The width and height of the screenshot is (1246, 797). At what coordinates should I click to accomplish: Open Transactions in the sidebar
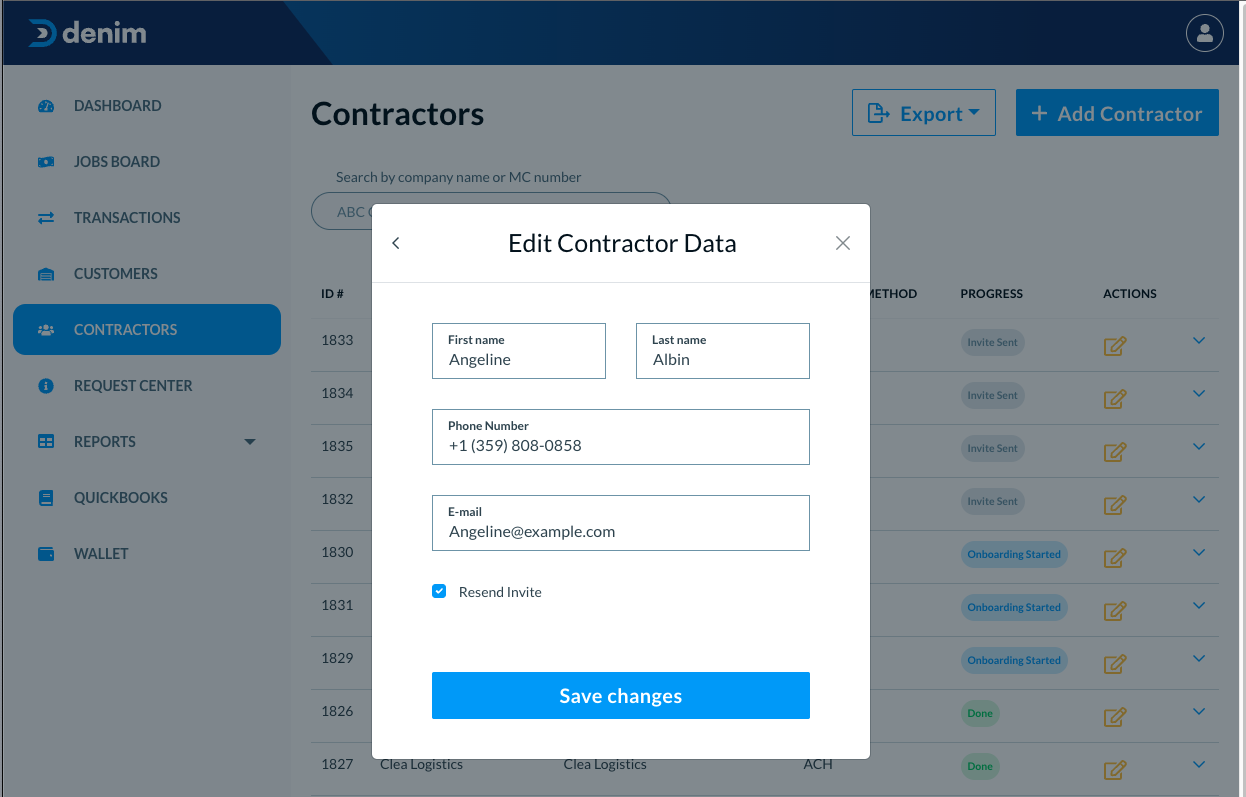(x=127, y=218)
